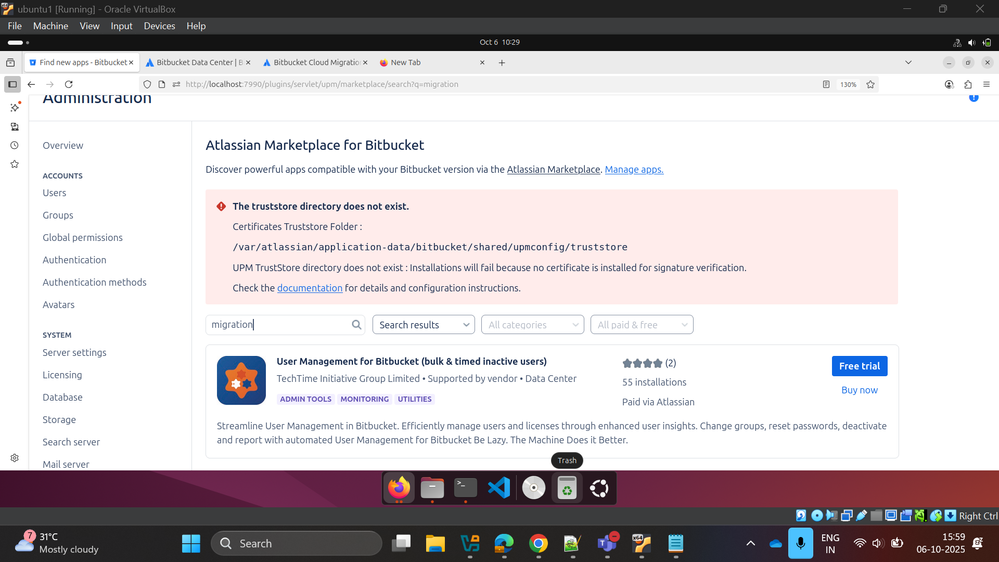This screenshot has height=562, width=999.
Task: Open the Atlassian Marketplace link
Action: pyautogui.click(x=553, y=169)
